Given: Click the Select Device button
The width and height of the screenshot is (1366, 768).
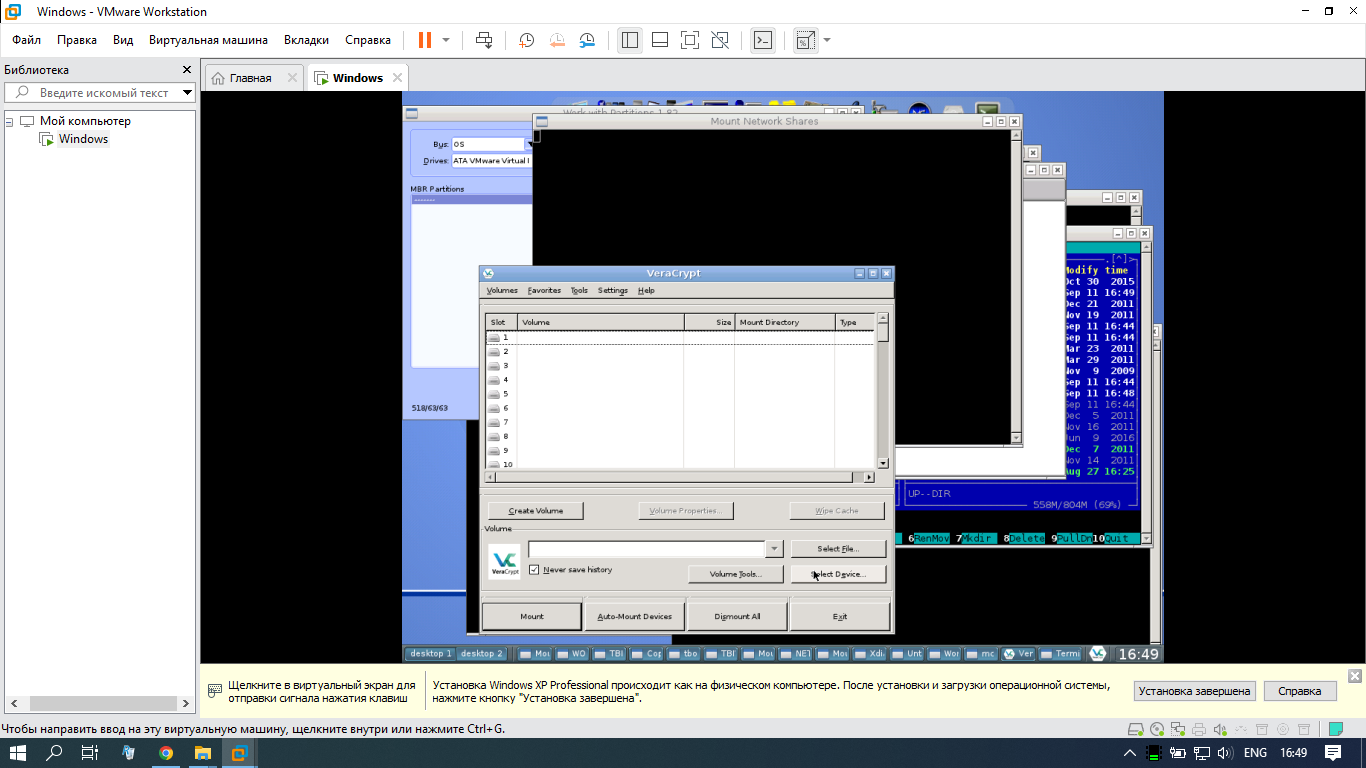Looking at the screenshot, I should tap(838, 574).
